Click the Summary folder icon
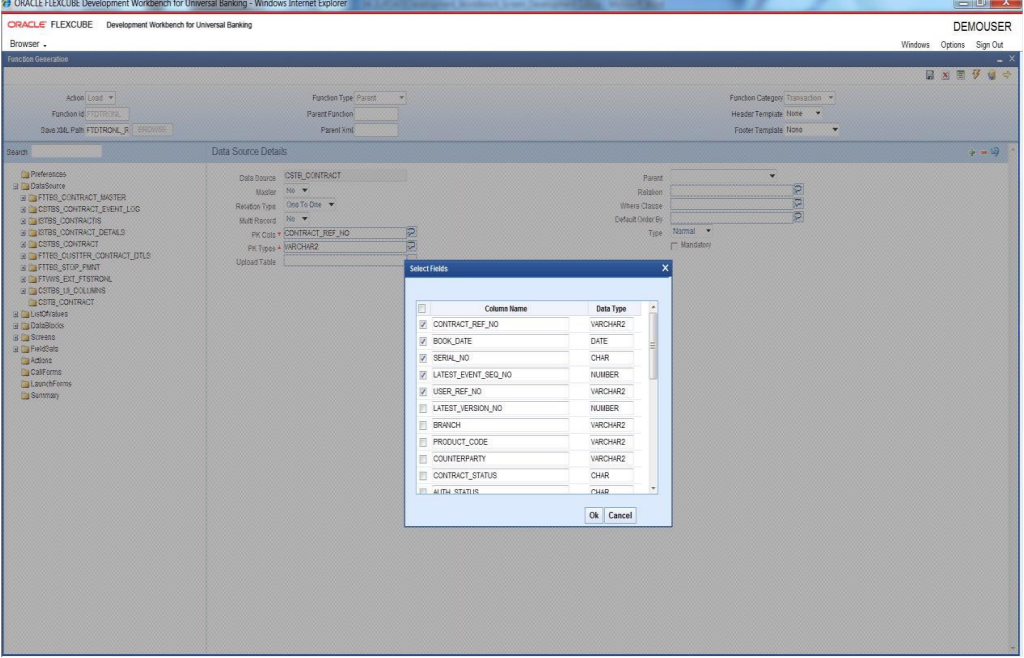This screenshot has width=1024, height=658. [25, 396]
